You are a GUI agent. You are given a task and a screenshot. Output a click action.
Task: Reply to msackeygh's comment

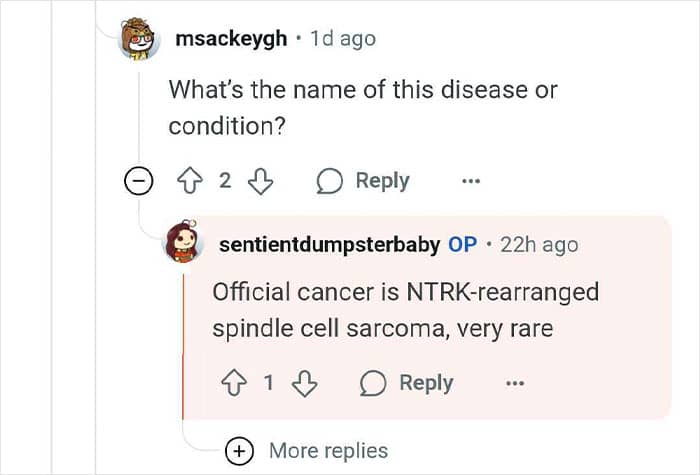(363, 181)
